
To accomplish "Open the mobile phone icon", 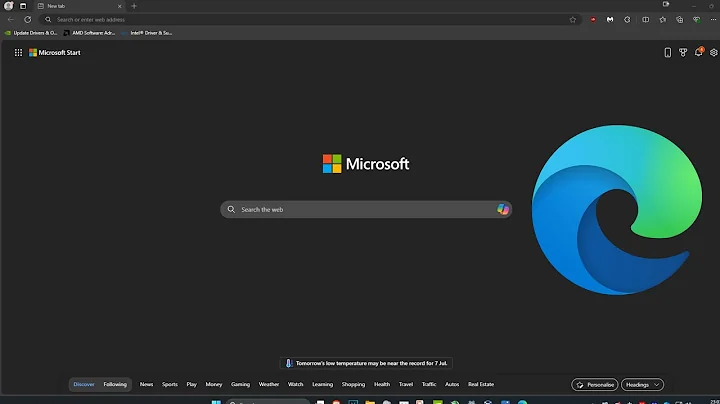I will tap(668, 52).
